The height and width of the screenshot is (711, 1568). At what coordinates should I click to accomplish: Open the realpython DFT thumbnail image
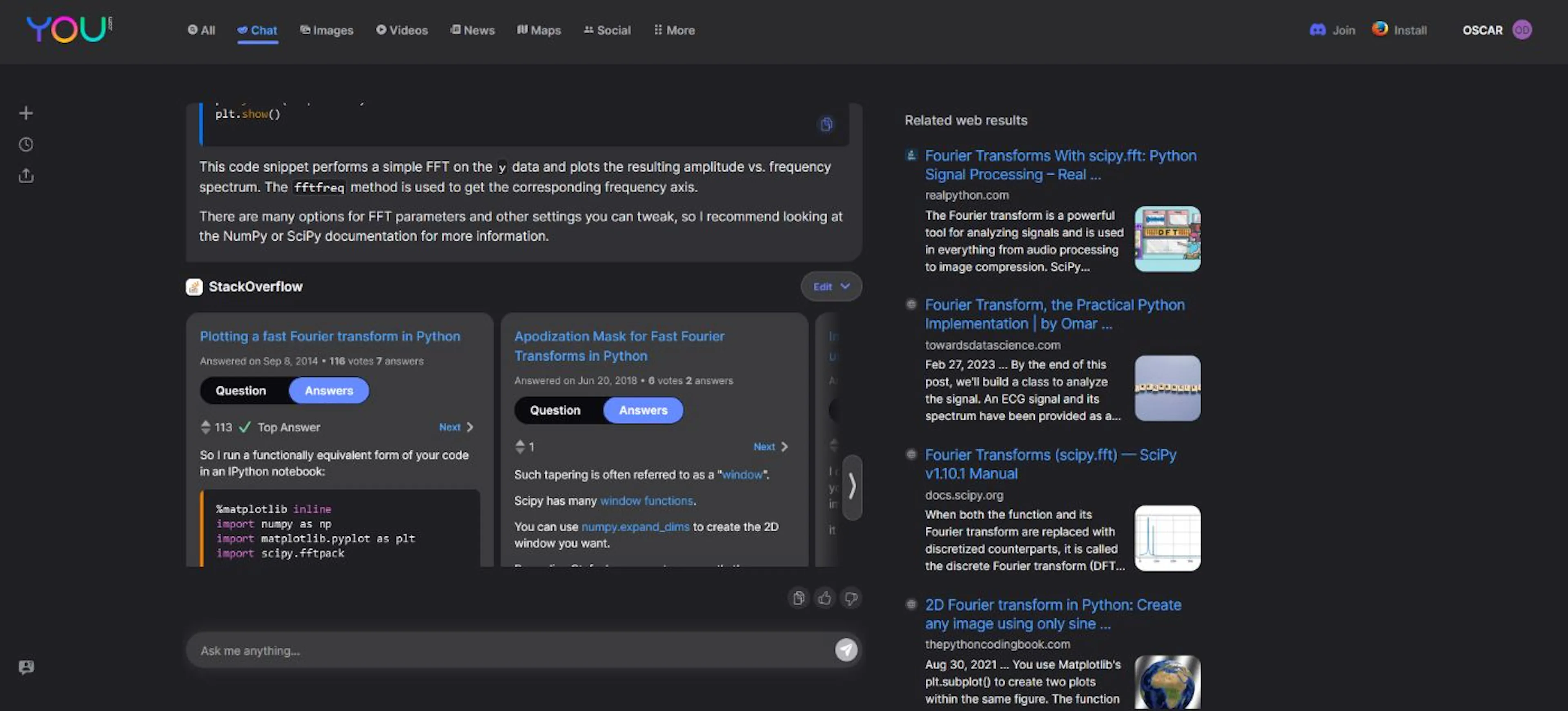pyautogui.click(x=1167, y=239)
